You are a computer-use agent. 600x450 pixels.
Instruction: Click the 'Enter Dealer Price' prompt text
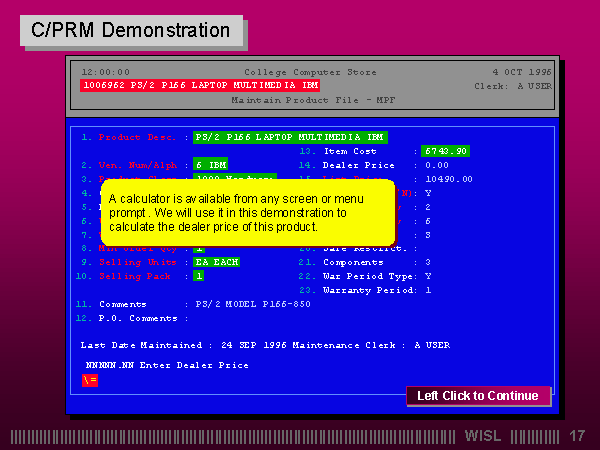pyautogui.click(x=167, y=365)
